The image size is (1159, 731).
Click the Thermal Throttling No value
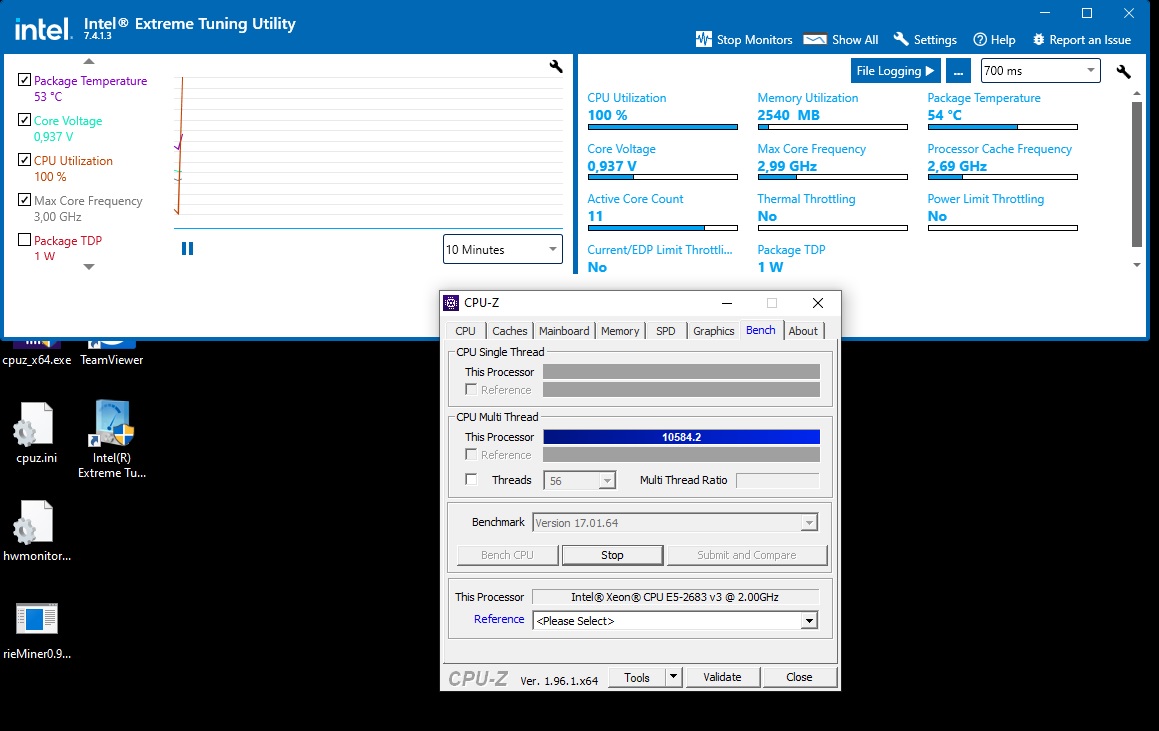767,217
